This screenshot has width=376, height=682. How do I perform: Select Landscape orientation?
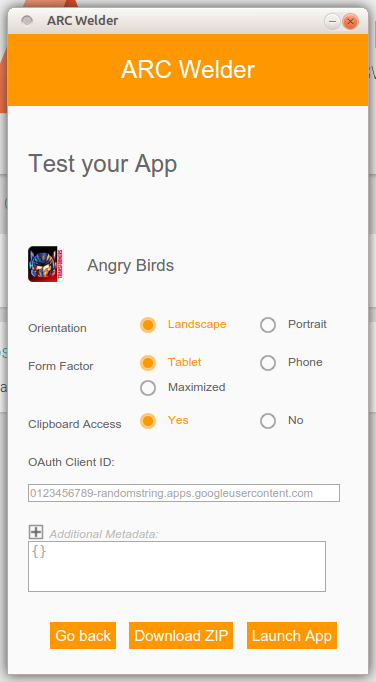[x=148, y=325]
